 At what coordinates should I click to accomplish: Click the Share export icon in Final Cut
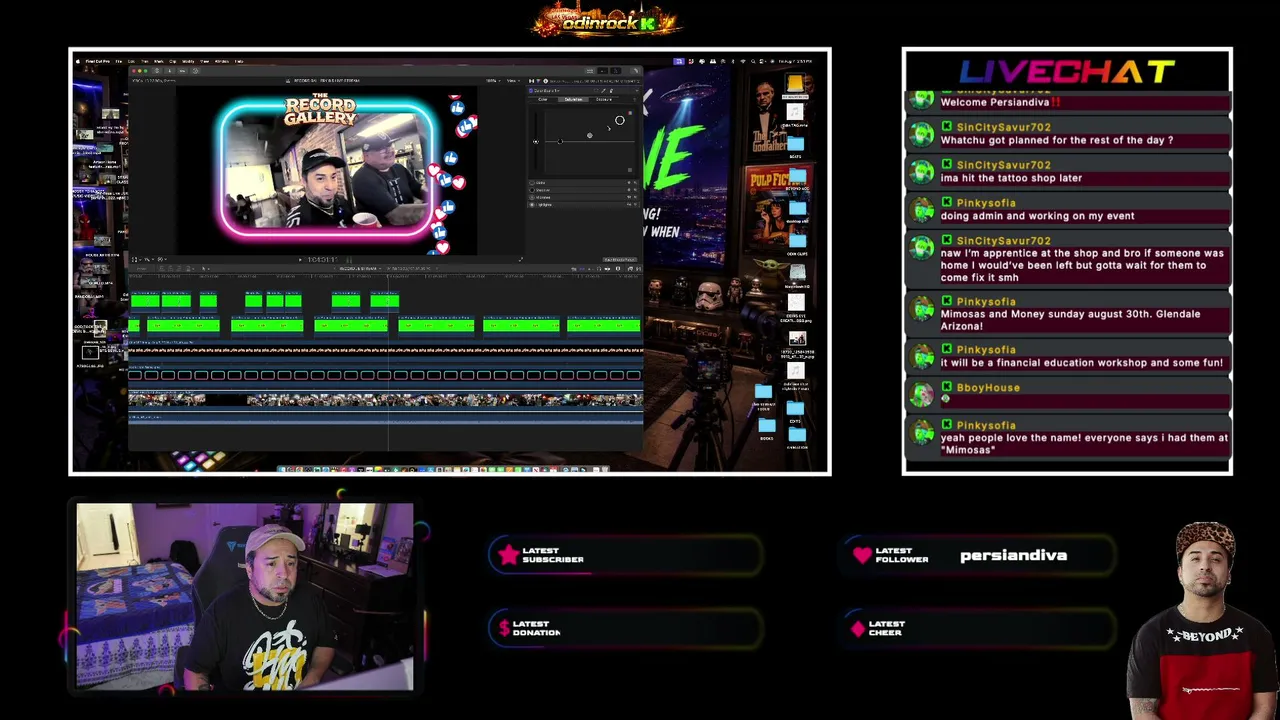pos(636,71)
